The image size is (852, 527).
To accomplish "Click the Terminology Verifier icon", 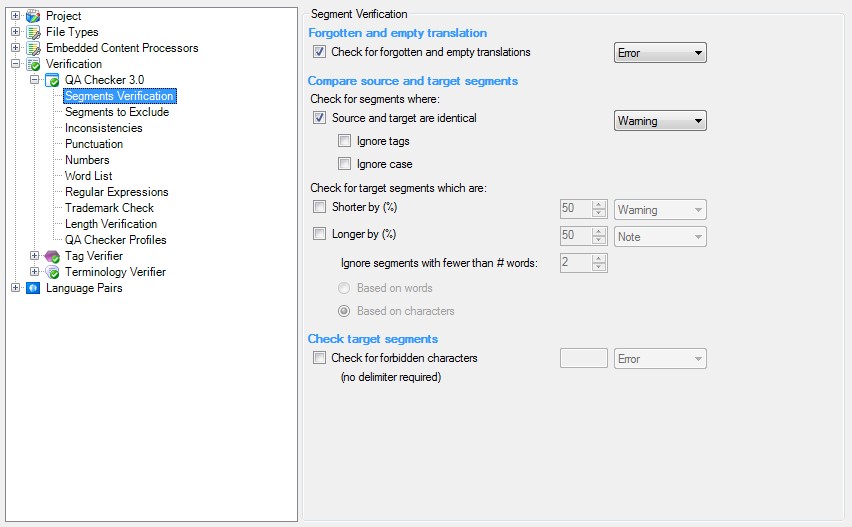I will point(52,272).
